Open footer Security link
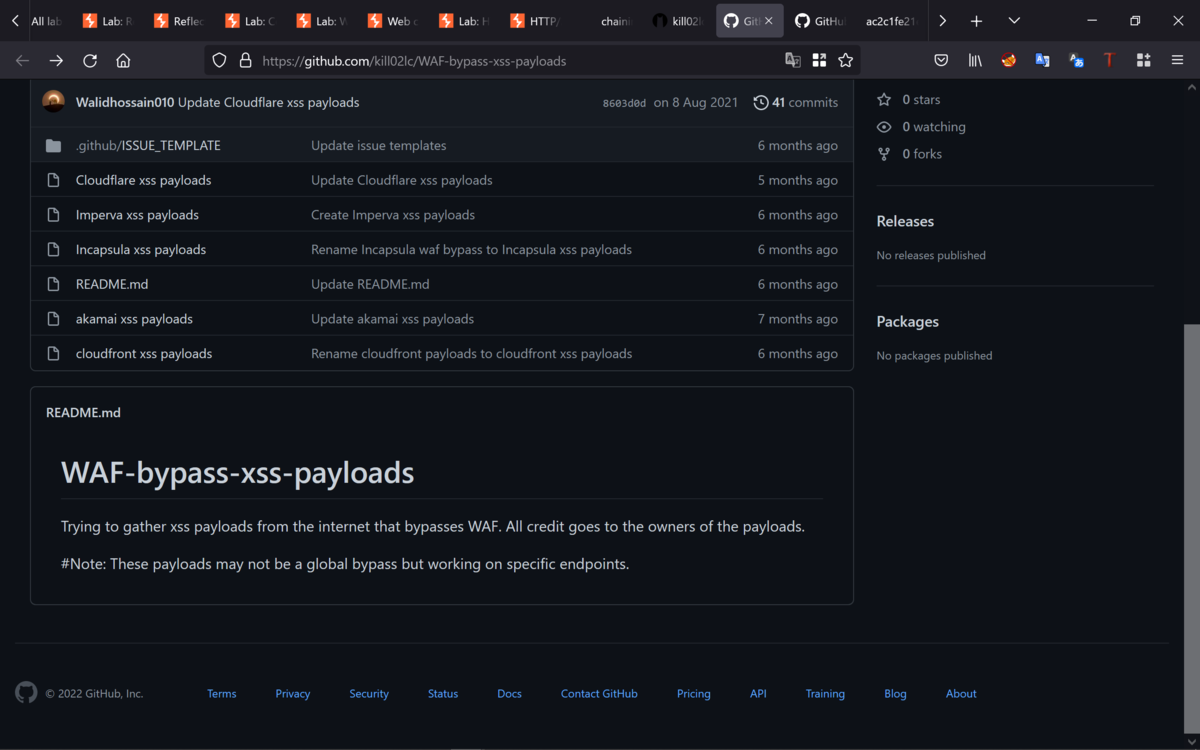 click(x=369, y=693)
